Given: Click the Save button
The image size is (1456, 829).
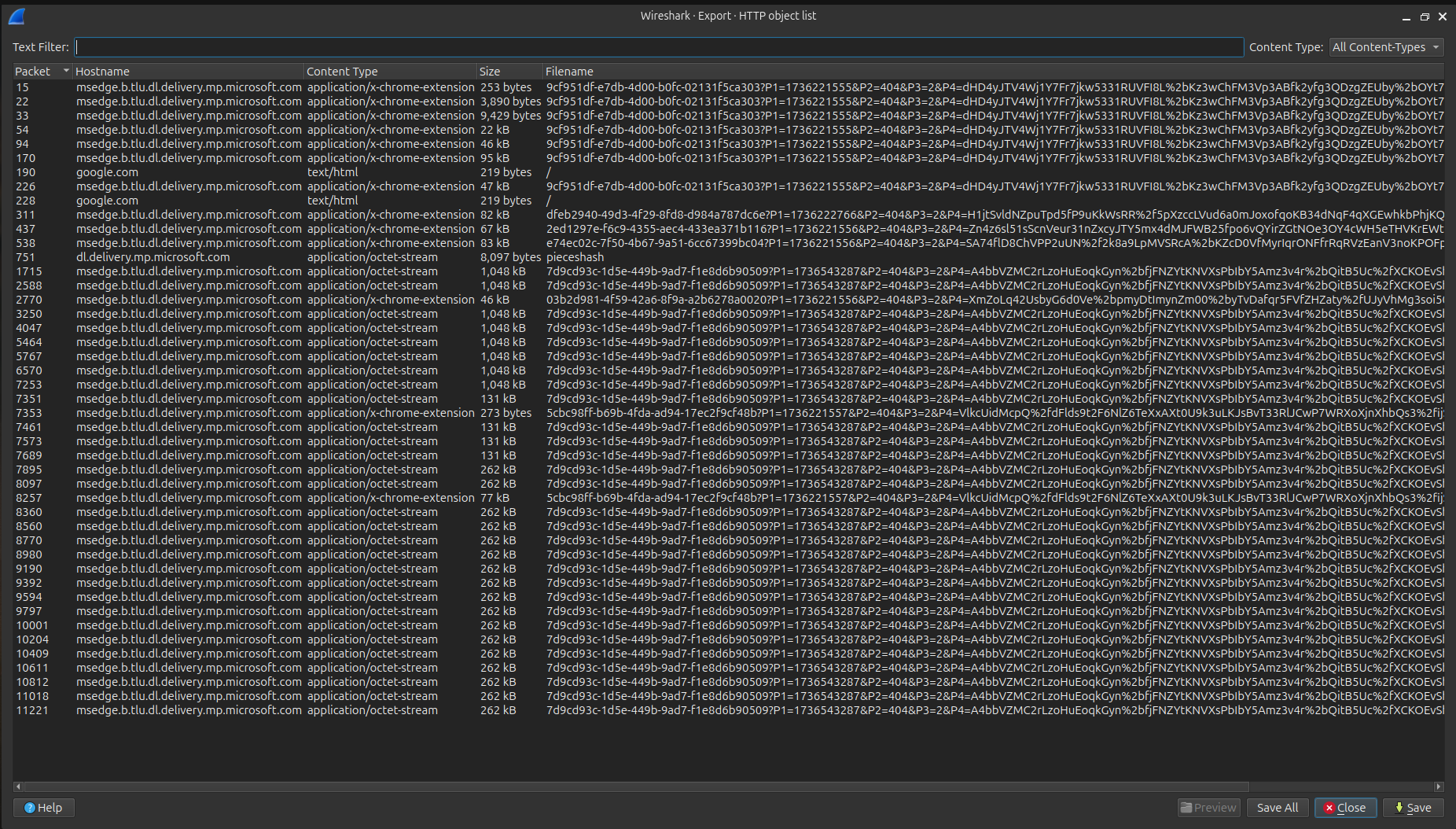Looking at the screenshot, I should [1413, 808].
